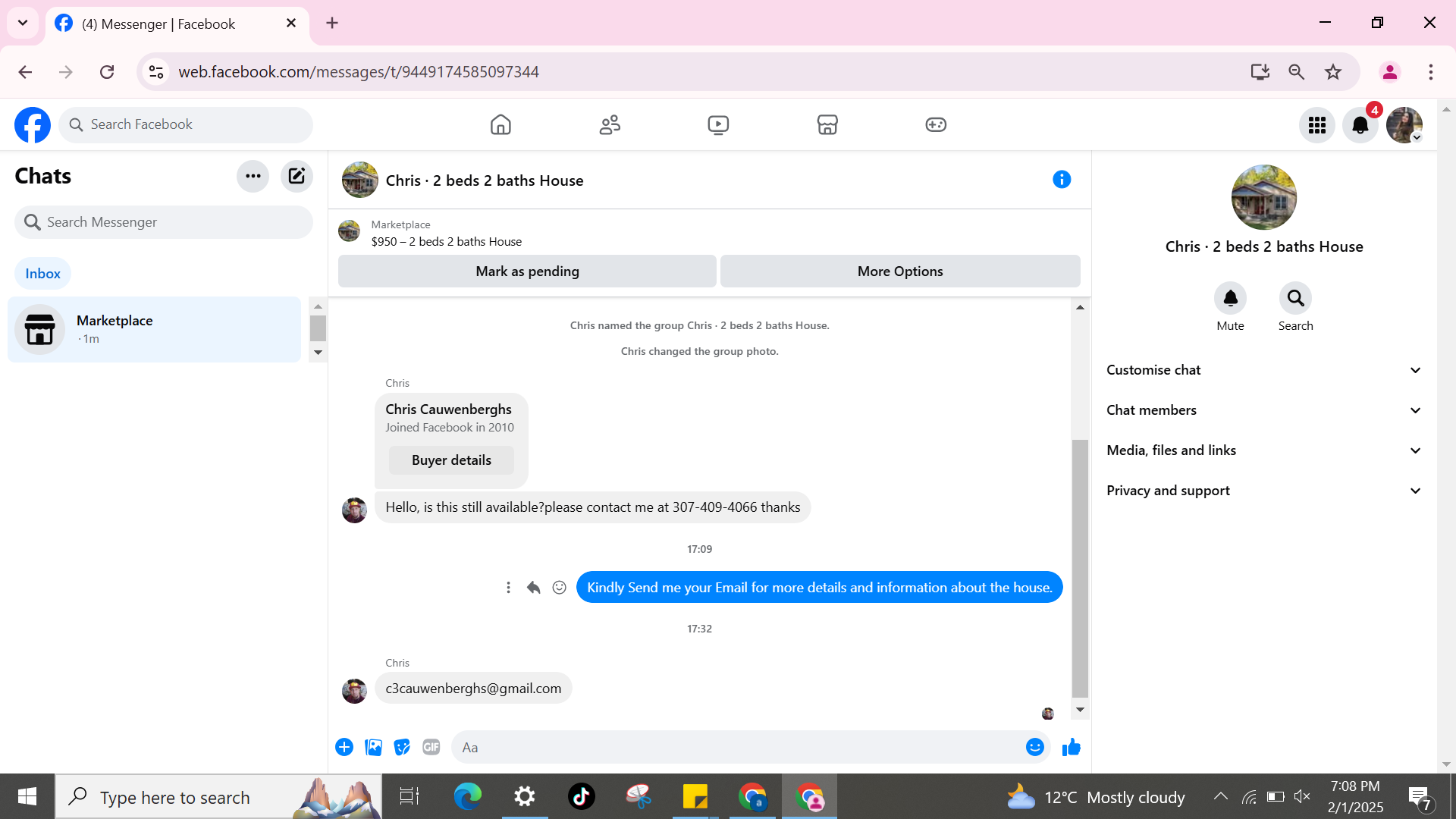This screenshot has width=1456, height=819.
Task: Attach a photo using the image icon
Action: (373, 747)
